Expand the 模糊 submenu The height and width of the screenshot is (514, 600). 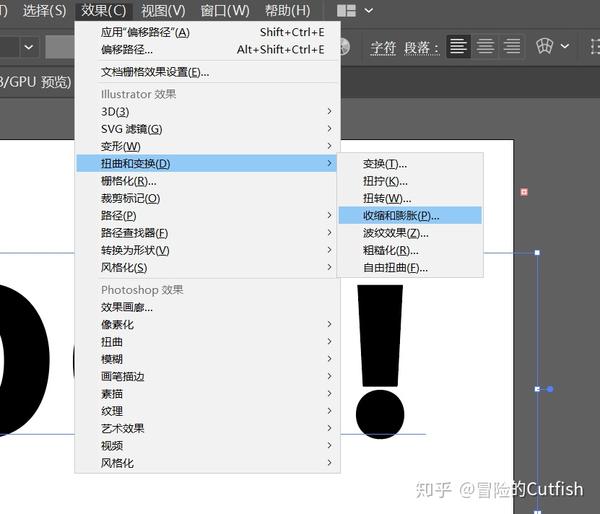click(208, 359)
